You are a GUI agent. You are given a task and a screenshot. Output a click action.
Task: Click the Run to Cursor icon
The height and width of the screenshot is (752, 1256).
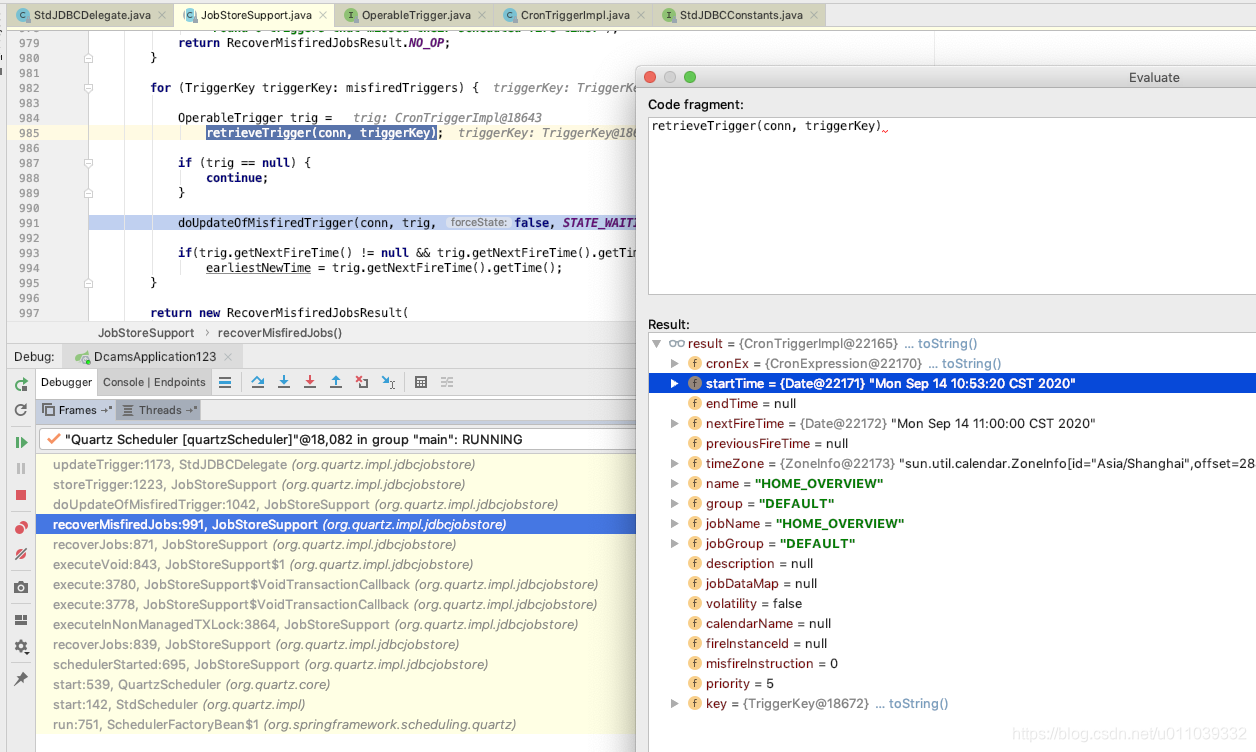[388, 382]
